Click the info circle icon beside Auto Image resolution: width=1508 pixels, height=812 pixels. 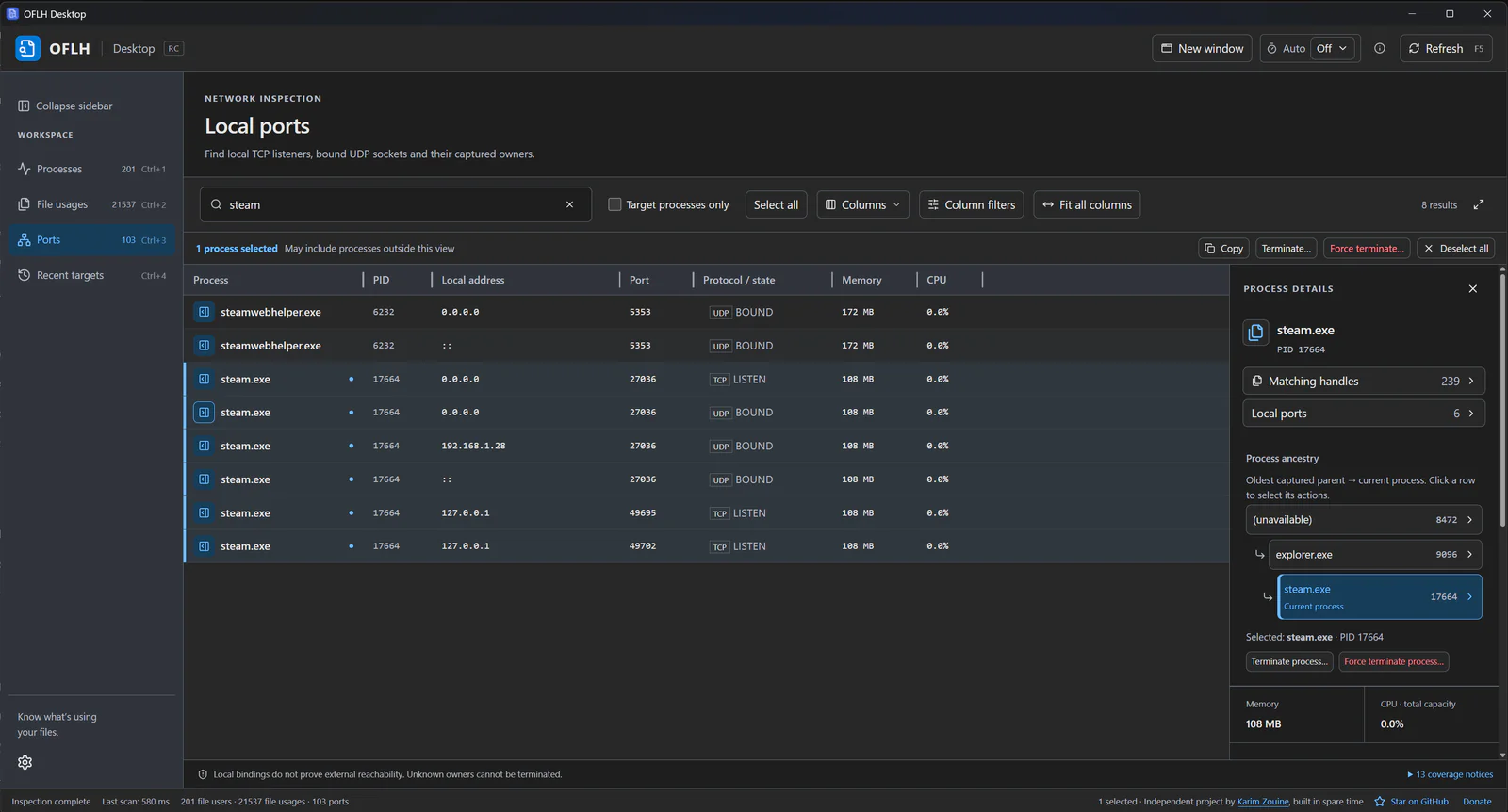click(x=1380, y=48)
